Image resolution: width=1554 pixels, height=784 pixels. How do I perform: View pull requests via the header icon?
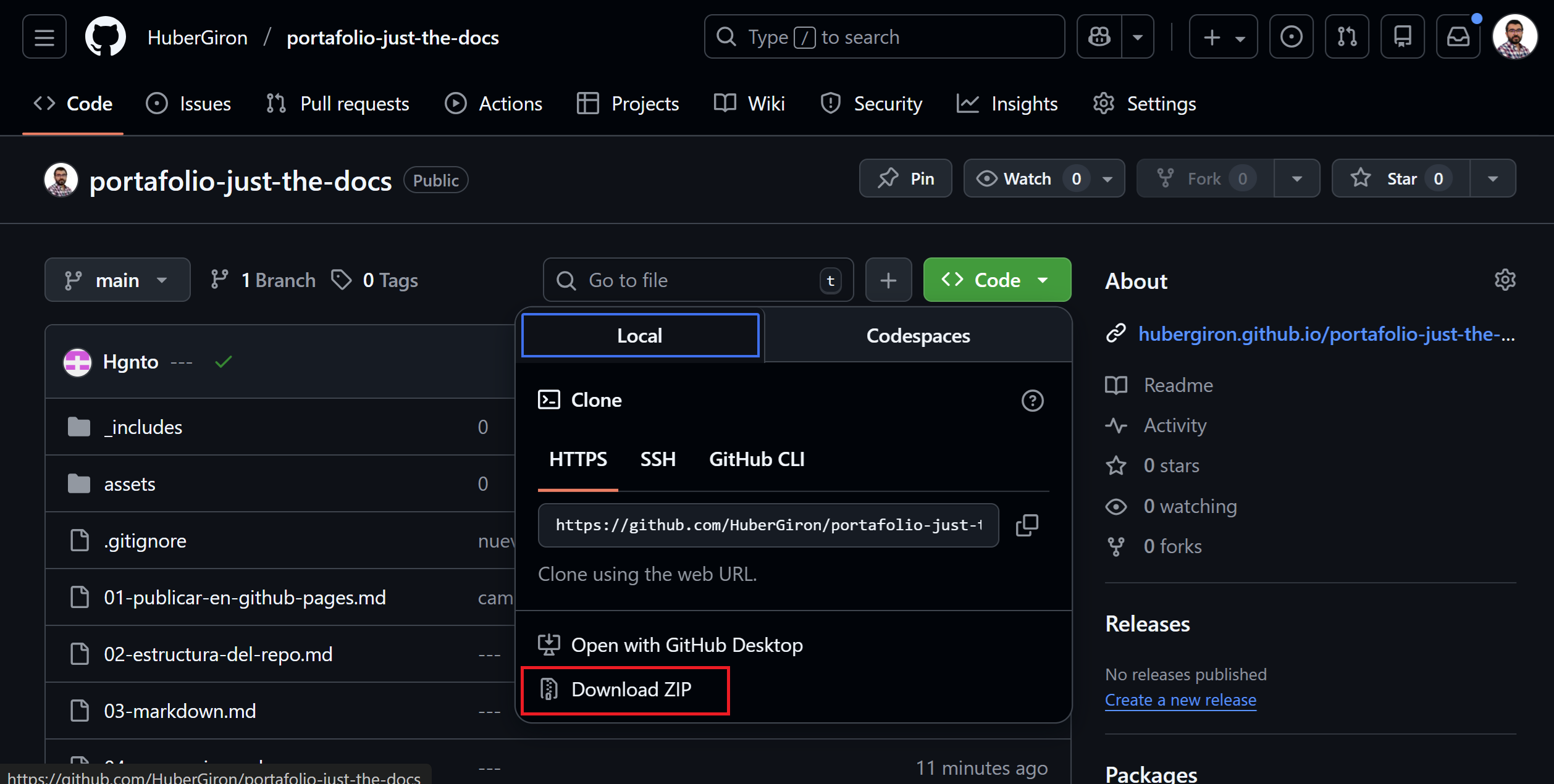tap(1347, 36)
